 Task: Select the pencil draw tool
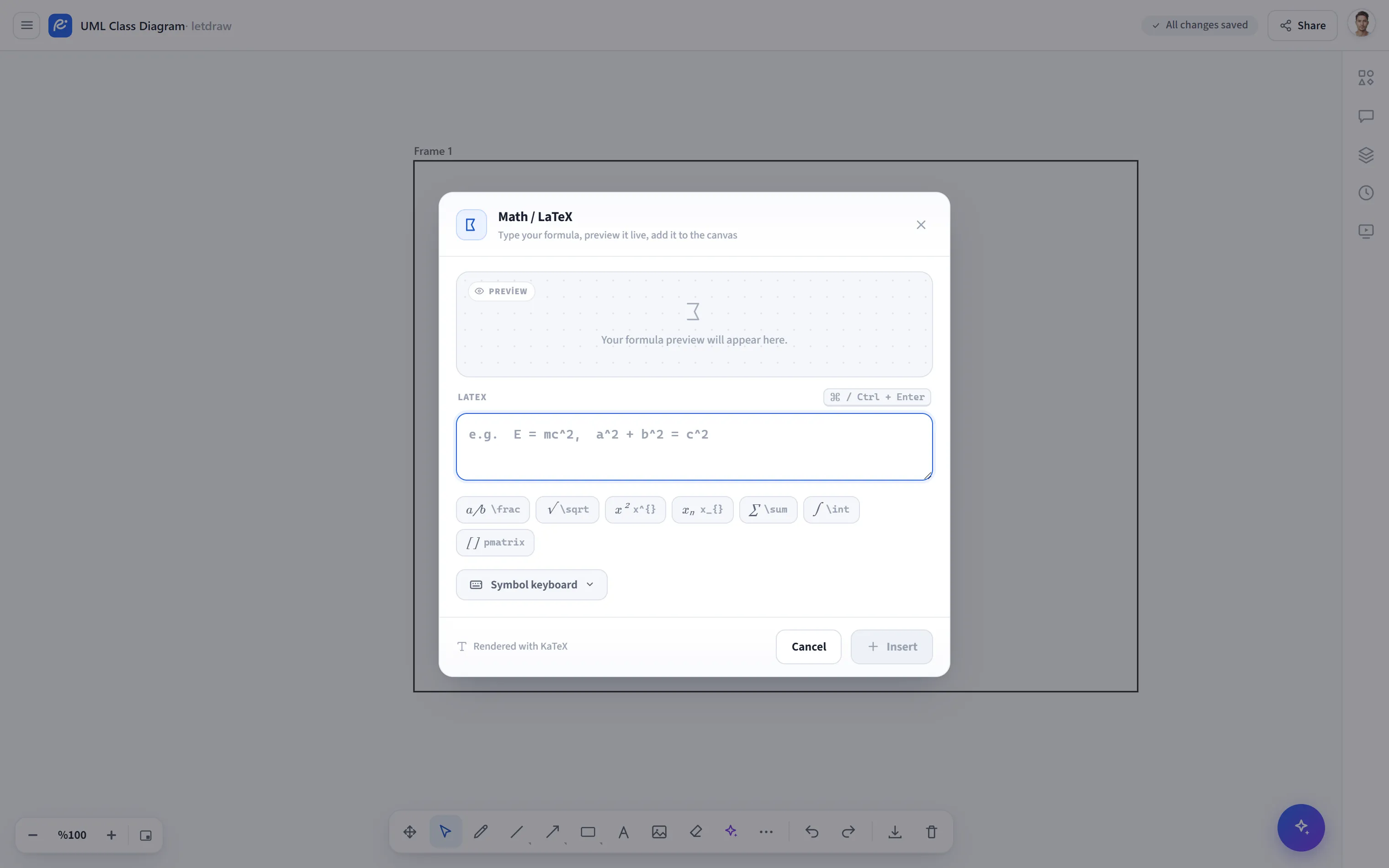pyautogui.click(x=481, y=832)
